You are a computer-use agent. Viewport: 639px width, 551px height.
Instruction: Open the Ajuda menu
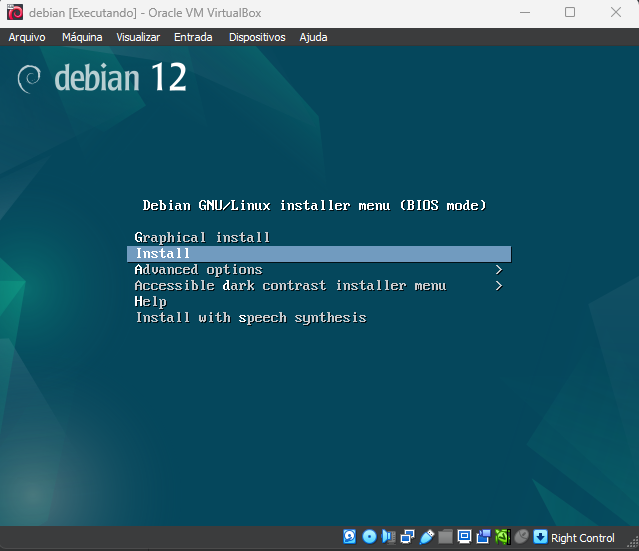313,37
